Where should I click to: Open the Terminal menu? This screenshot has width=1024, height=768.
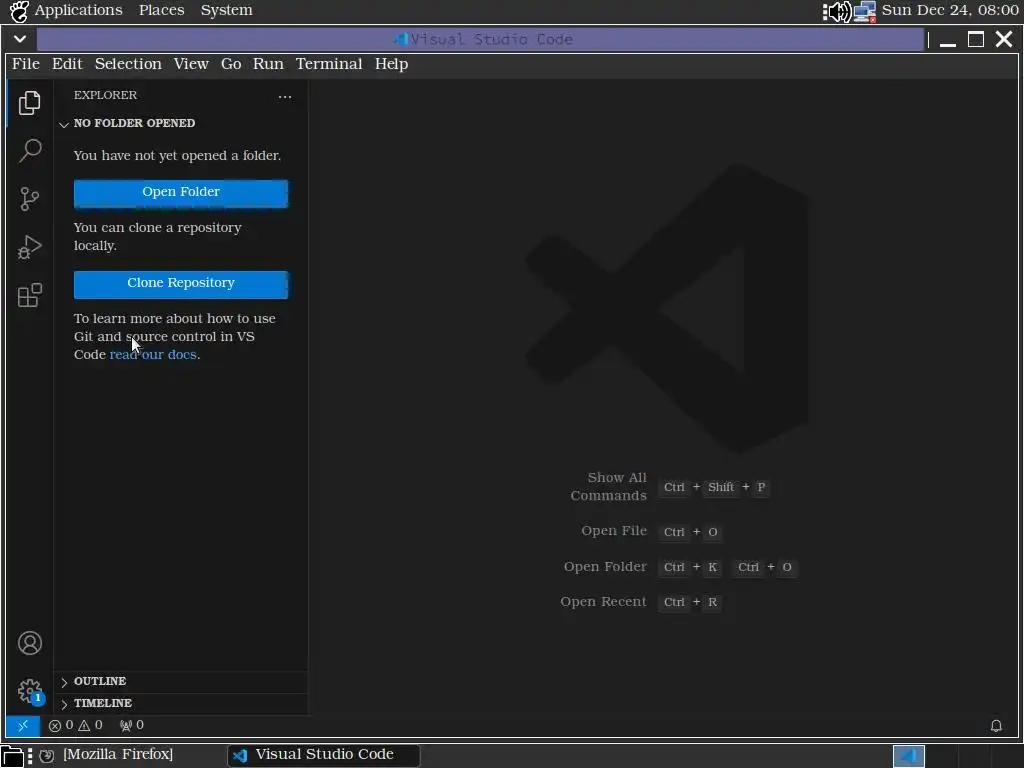click(x=329, y=64)
